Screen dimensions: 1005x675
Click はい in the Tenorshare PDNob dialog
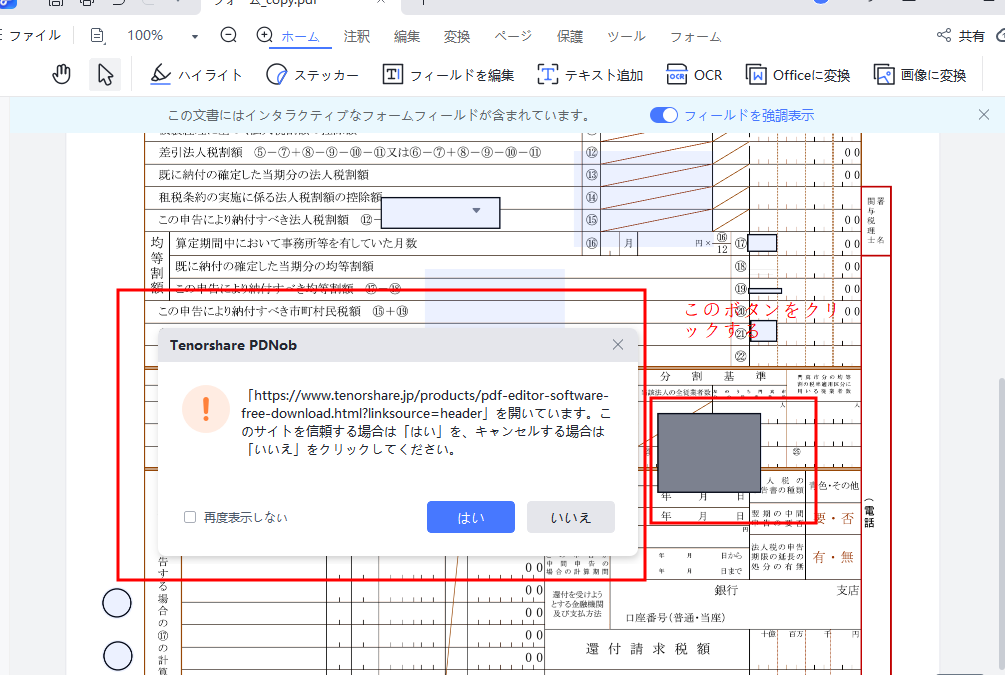(x=470, y=517)
